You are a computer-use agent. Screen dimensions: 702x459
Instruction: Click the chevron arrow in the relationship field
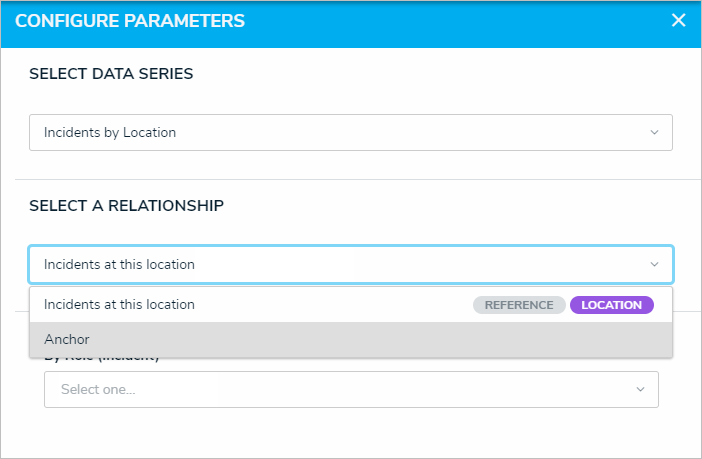tap(654, 265)
